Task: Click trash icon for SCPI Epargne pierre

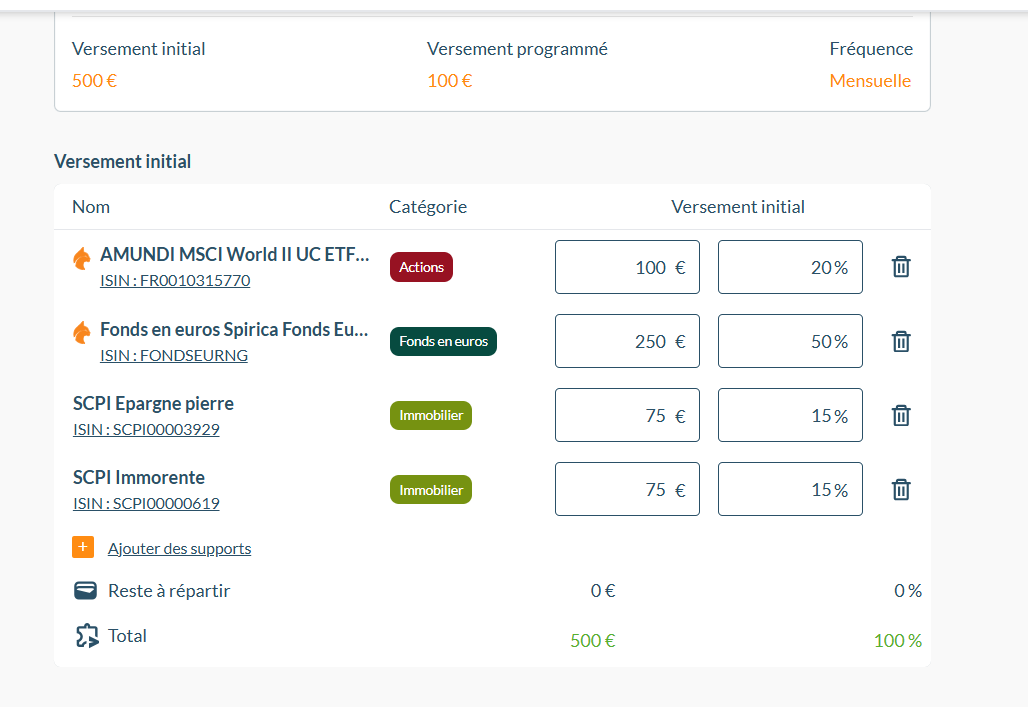Action: (901, 415)
